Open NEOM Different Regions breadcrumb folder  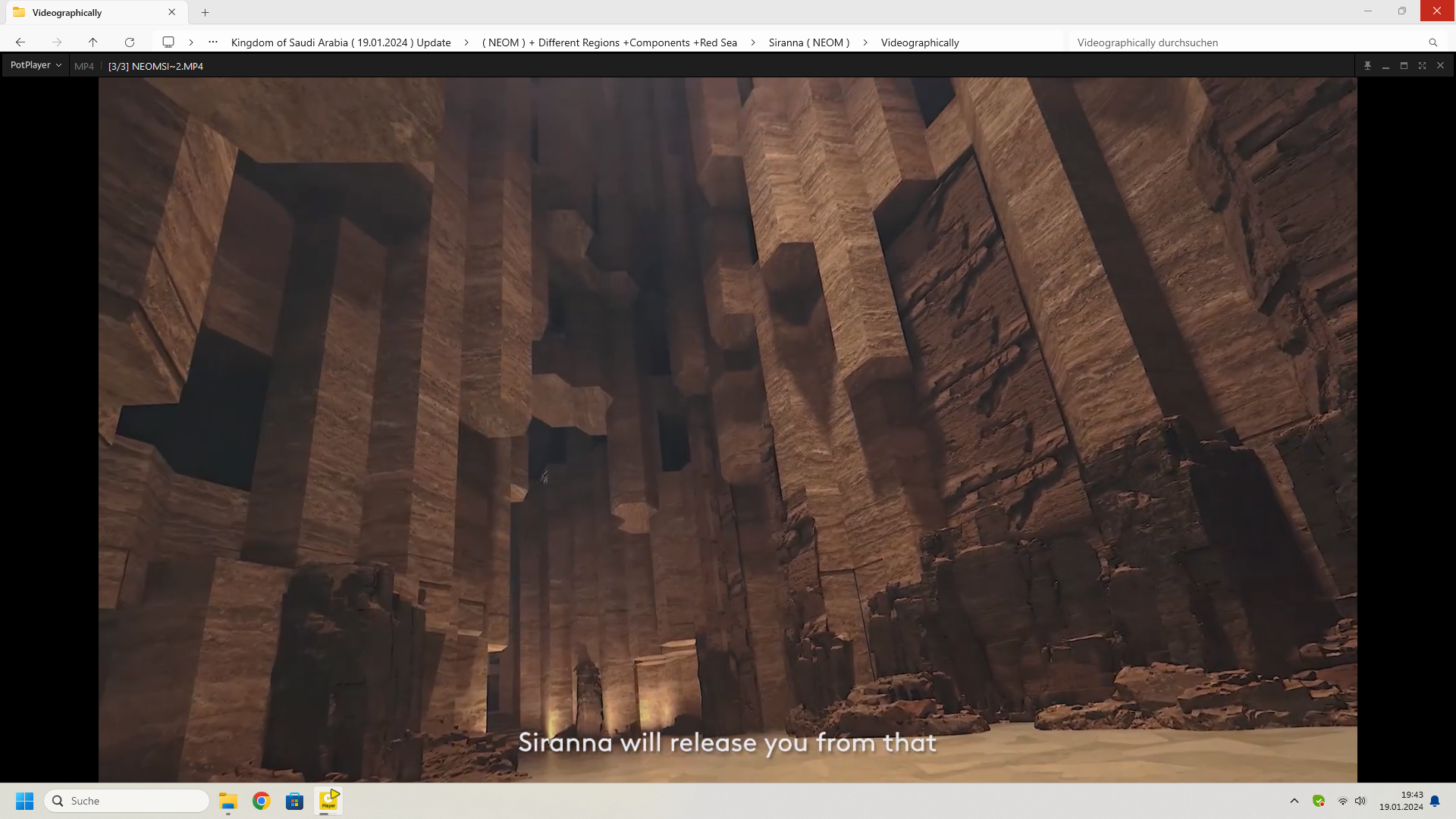(x=610, y=42)
